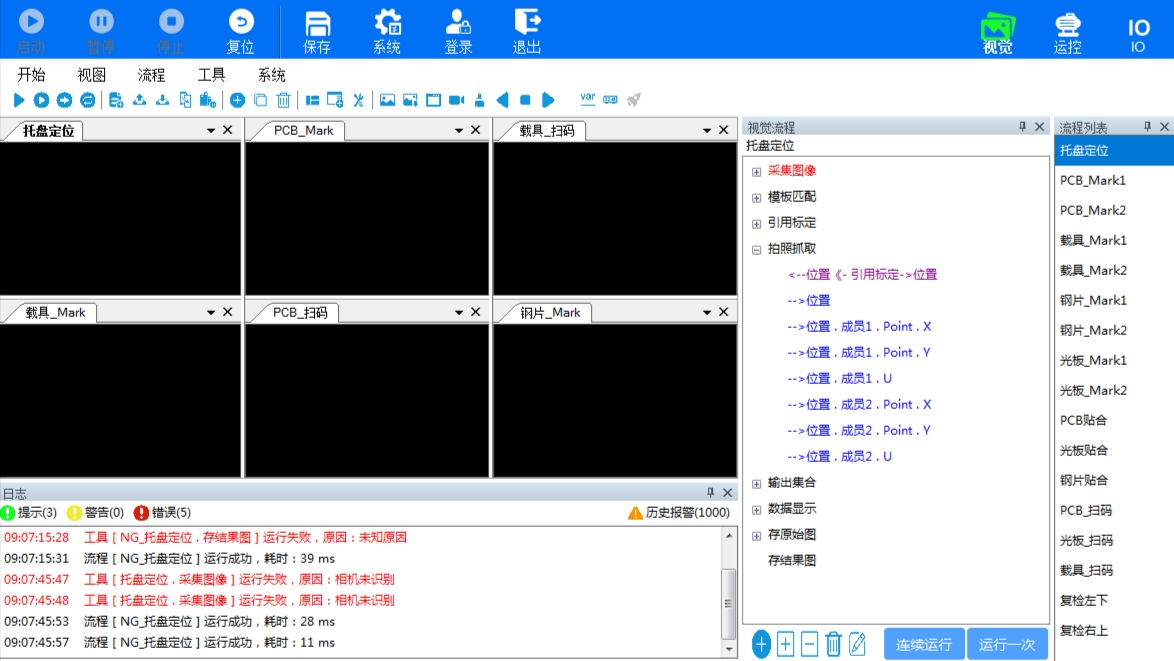The height and width of the screenshot is (661, 1174).
Task: Click the download/import toolbar icon
Action: tap(162, 100)
